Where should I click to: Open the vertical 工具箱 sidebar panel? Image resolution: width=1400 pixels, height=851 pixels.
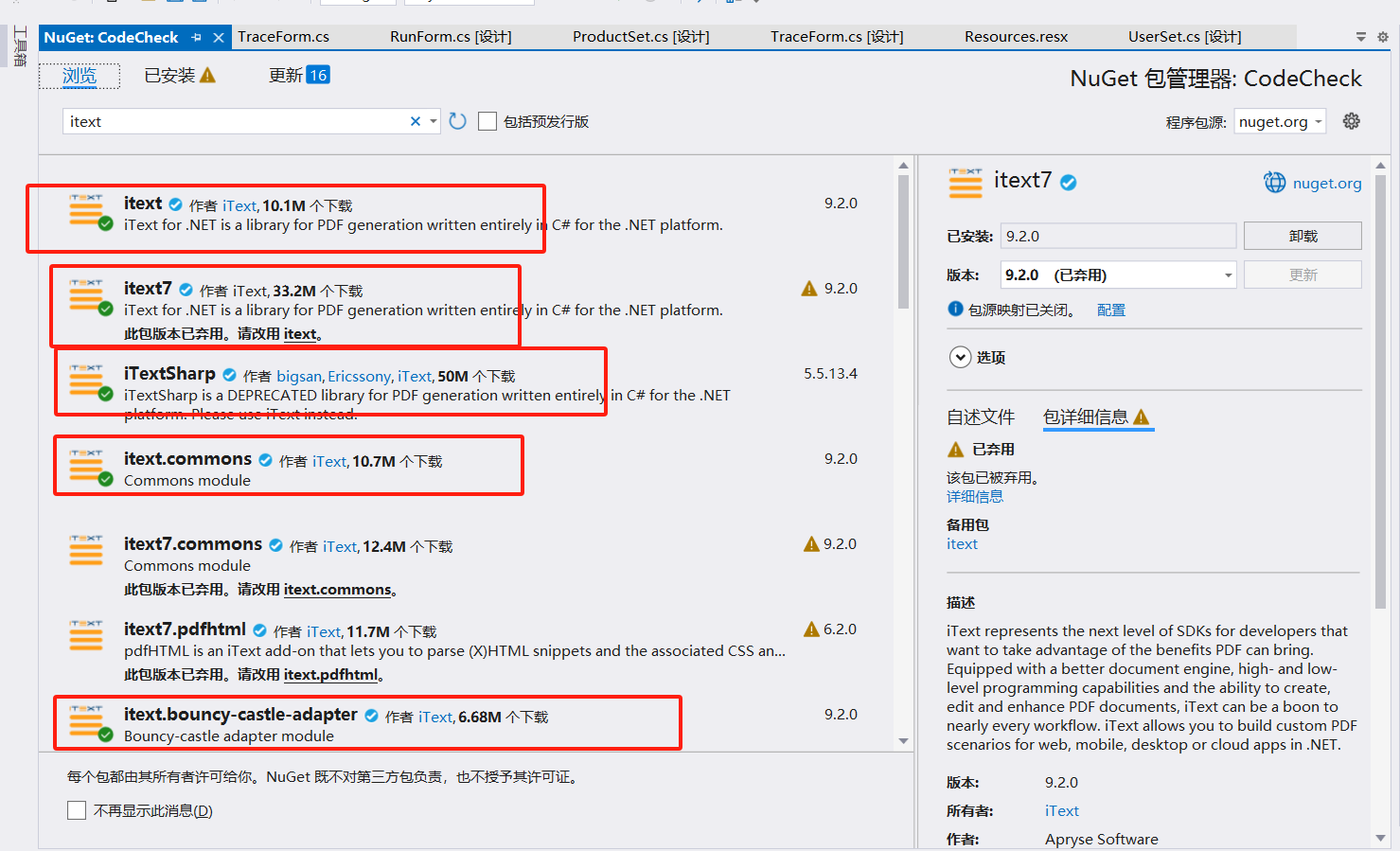point(19,44)
